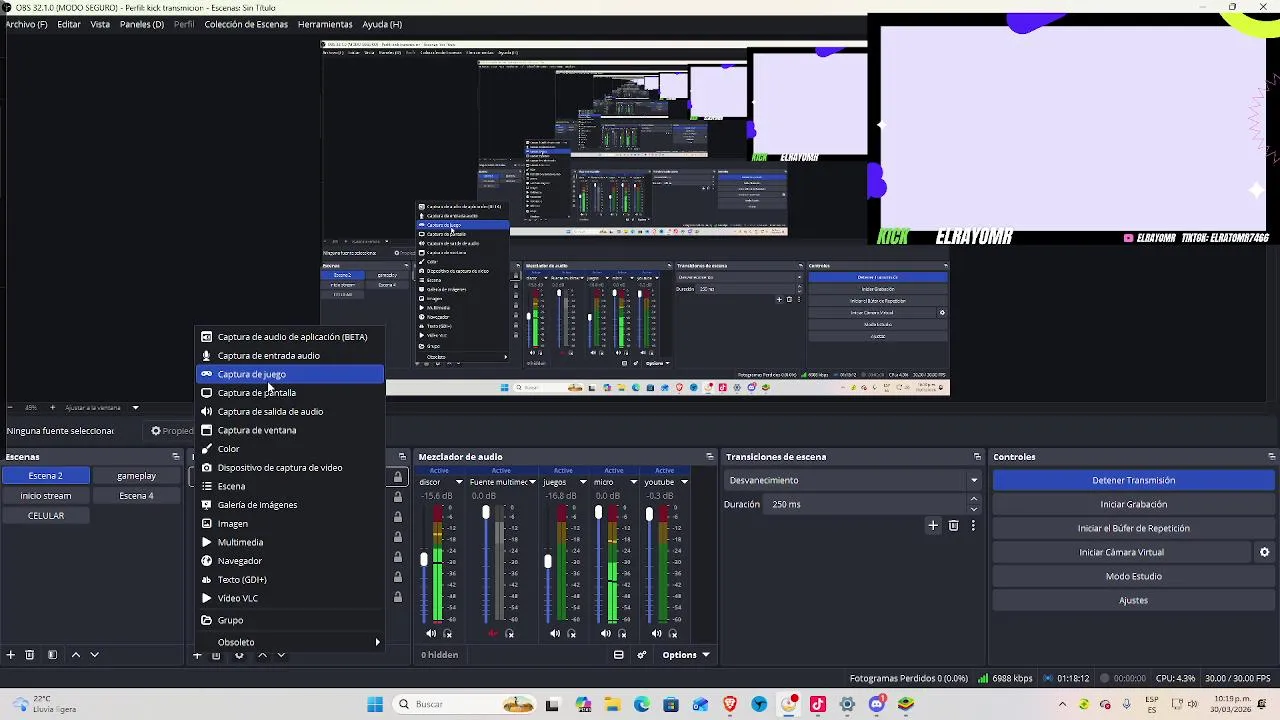1280x720 pixels.
Task: Open Propiedades of the selected source
Action: (172, 431)
